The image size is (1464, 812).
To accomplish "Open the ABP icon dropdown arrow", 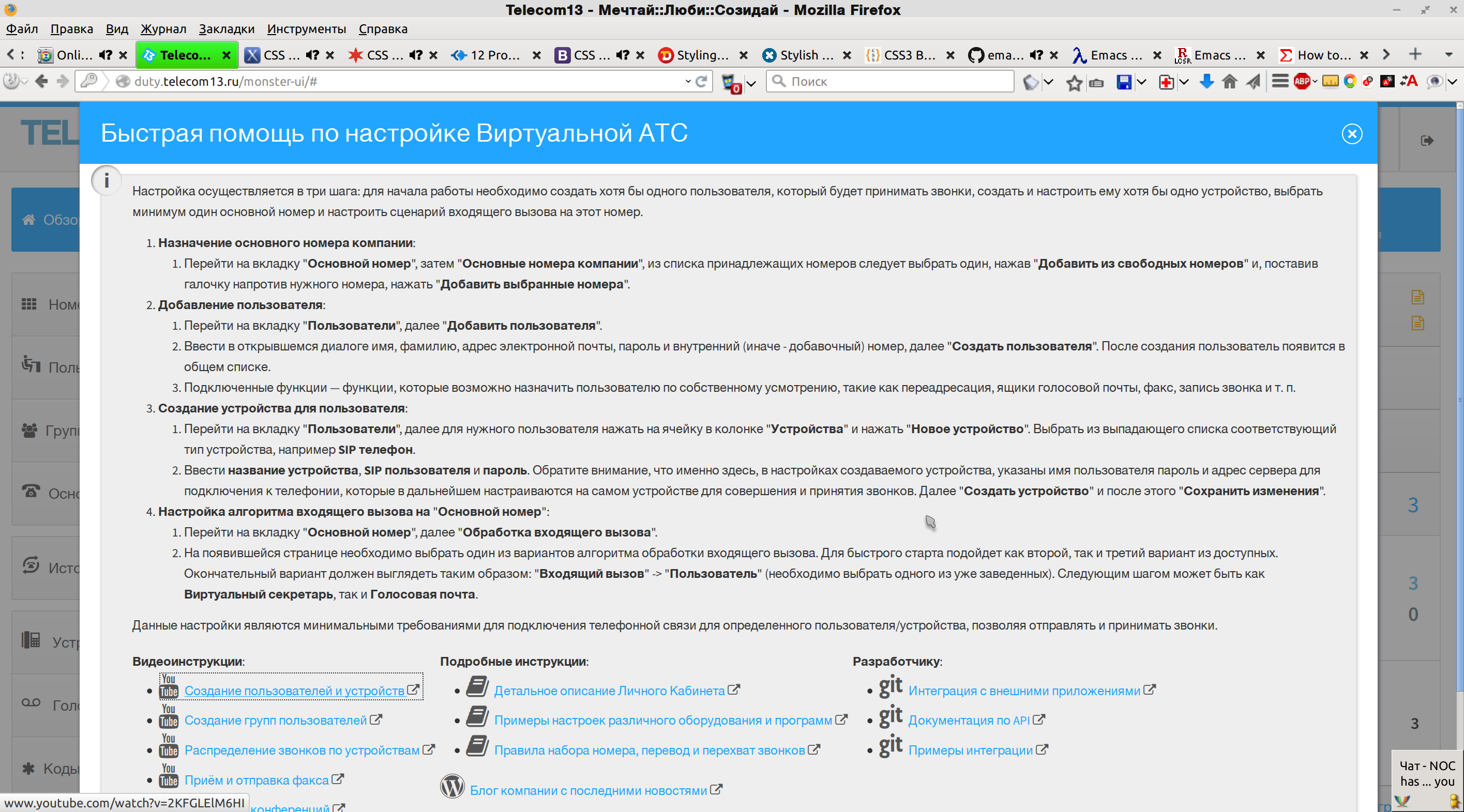I will point(1315,82).
